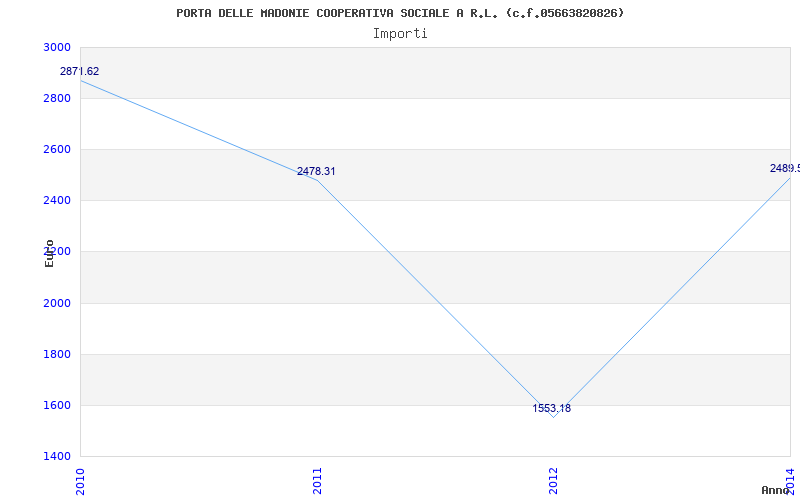This screenshot has height=500, width=800.
Task: Select the 1553.18 data label
Action: (x=552, y=408)
